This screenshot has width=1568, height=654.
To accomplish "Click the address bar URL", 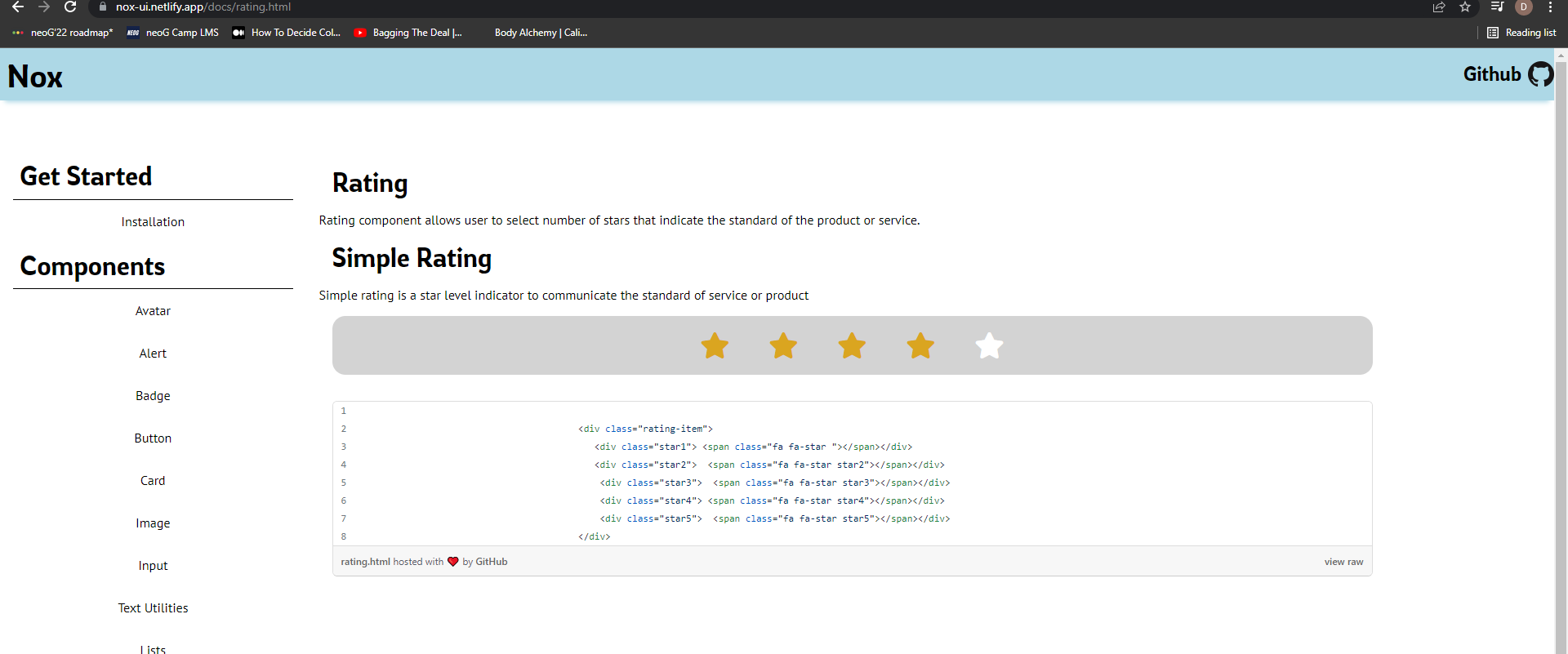I will (203, 7).
